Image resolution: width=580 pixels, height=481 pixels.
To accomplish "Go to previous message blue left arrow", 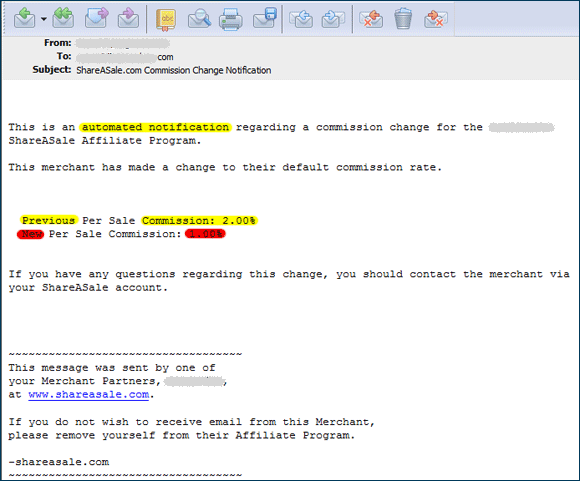I will [301, 18].
